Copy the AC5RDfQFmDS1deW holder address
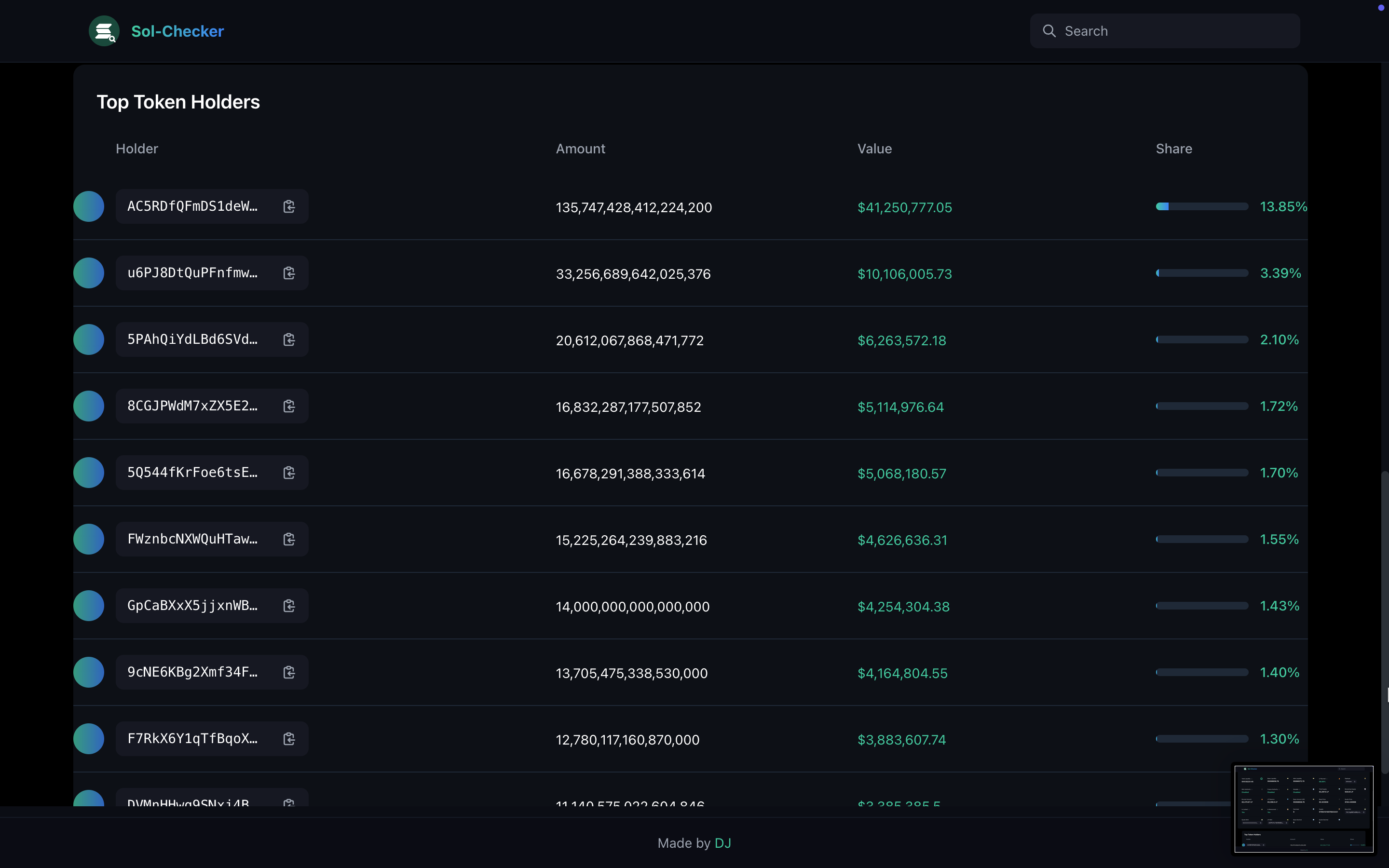Image resolution: width=1389 pixels, height=868 pixels. [289, 206]
